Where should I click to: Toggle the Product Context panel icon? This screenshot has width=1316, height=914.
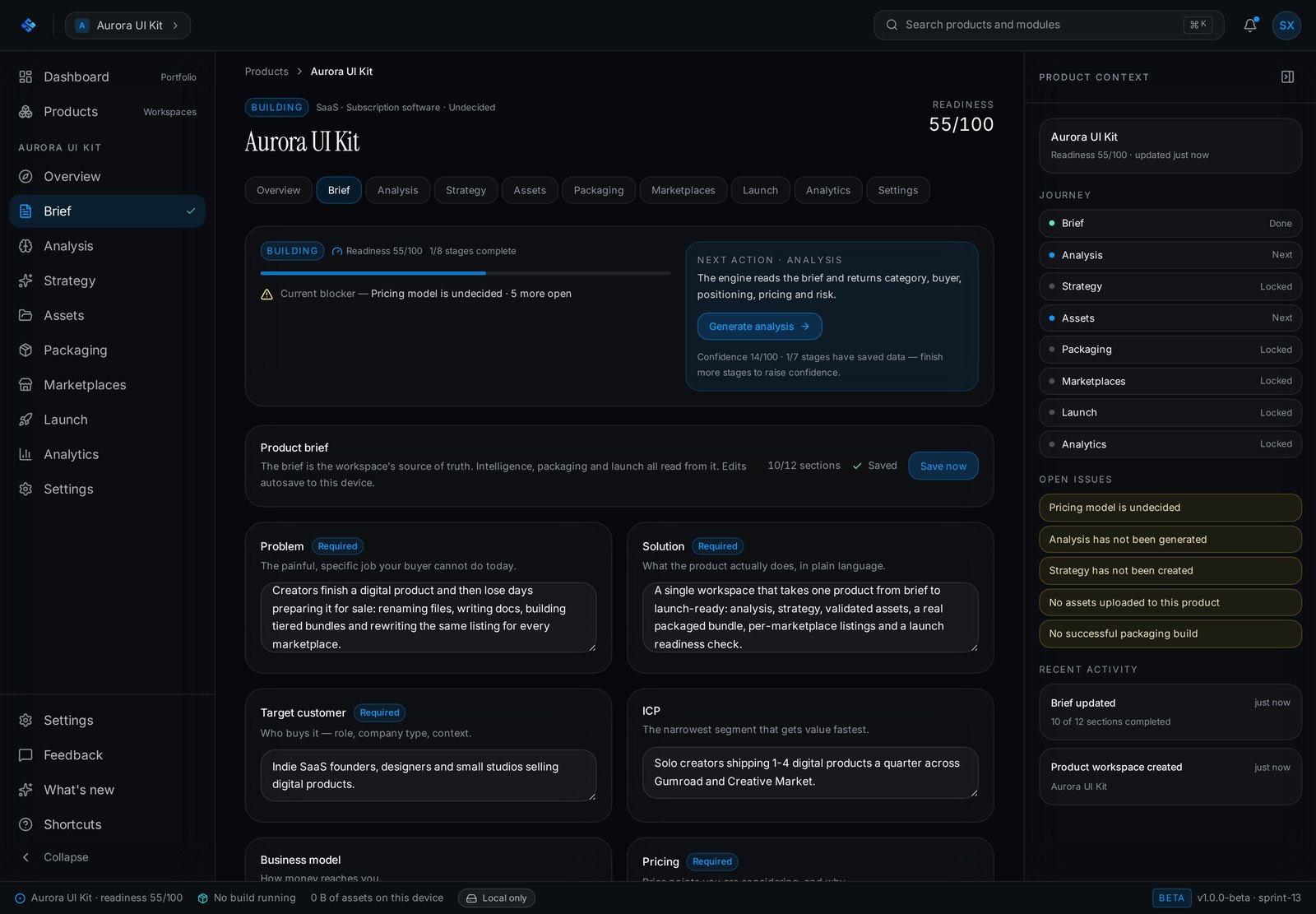coord(1288,77)
